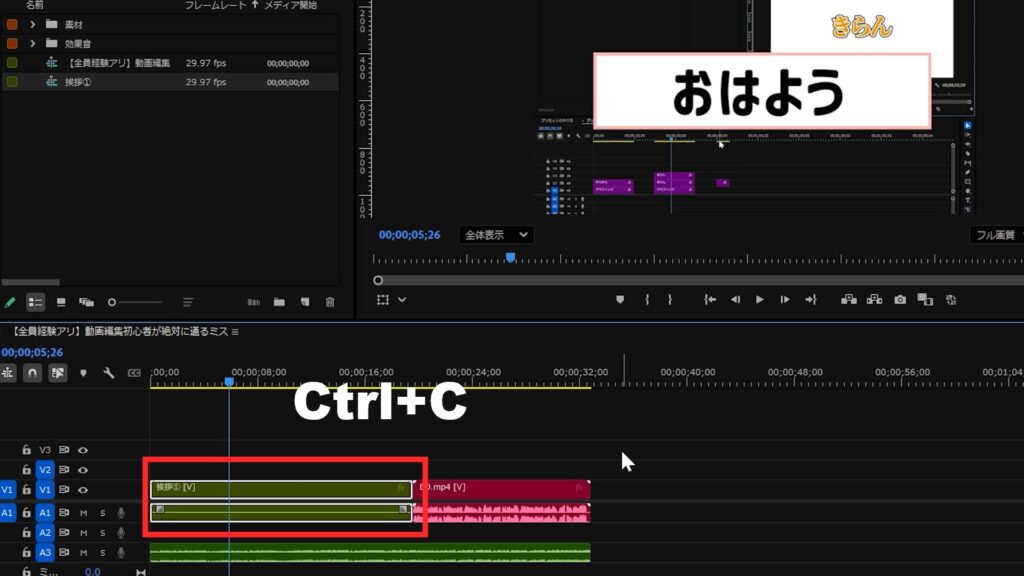Click the Extract button
1024x576 pixels.
click(874, 300)
